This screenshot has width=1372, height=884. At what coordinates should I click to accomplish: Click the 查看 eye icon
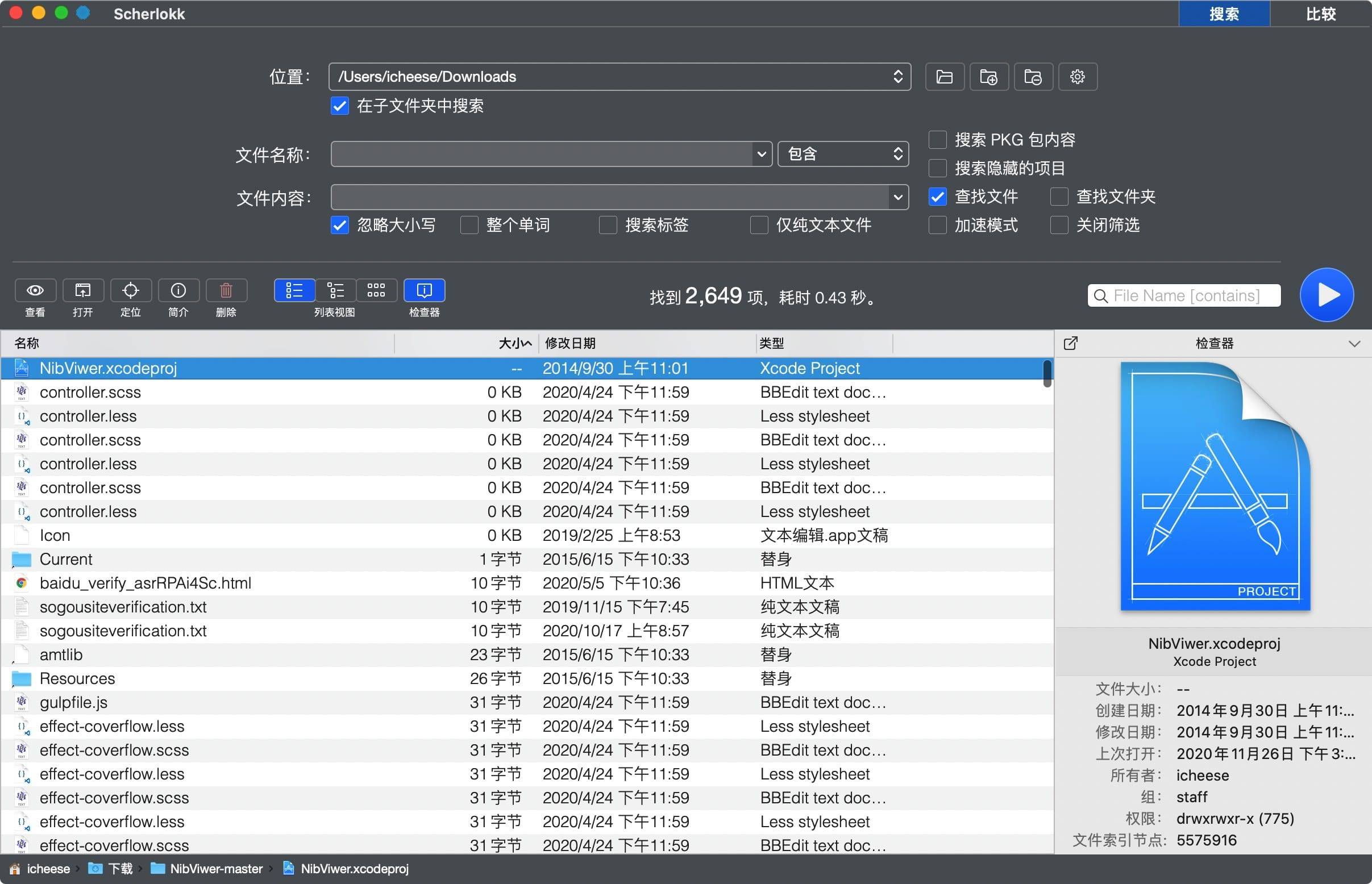pyautogui.click(x=35, y=290)
